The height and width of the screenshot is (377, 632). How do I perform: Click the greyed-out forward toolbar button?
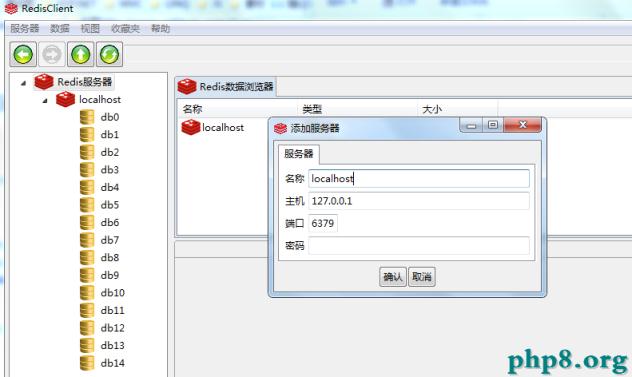(x=52, y=54)
